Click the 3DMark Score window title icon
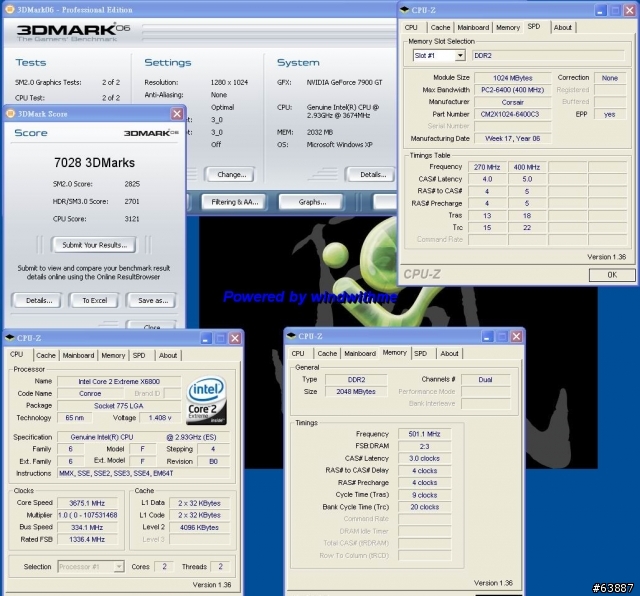This screenshot has width=640, height=596. (x=11, y=113)
